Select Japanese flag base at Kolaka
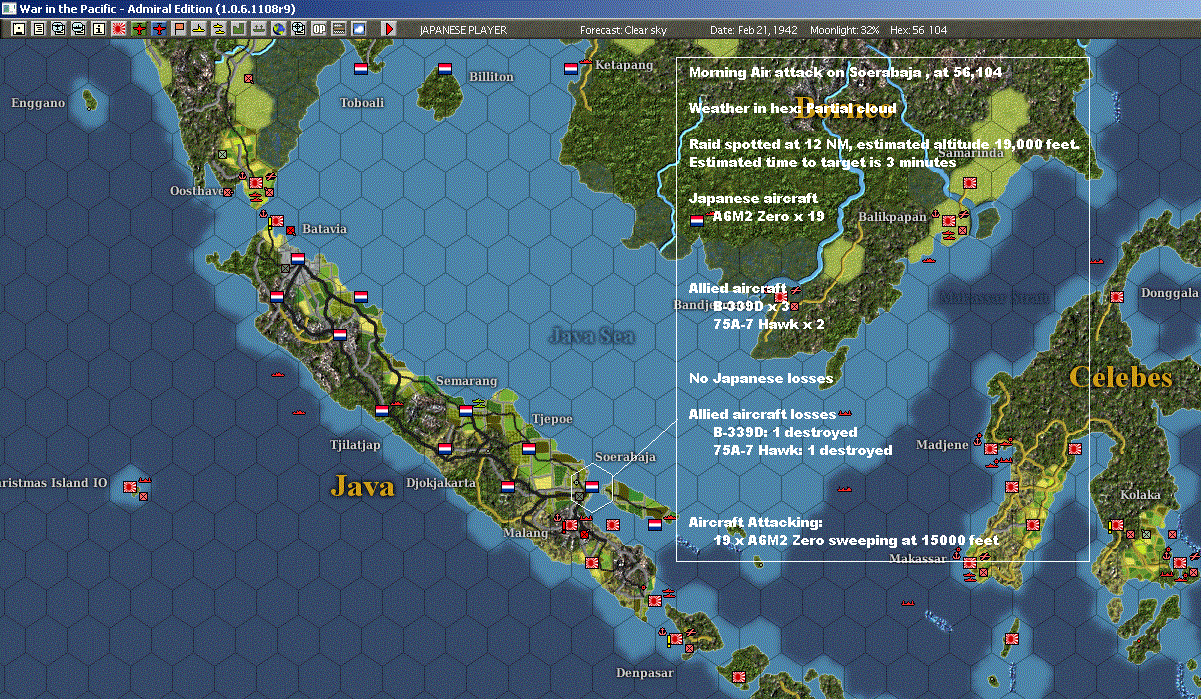Image resolution: width=1201 pixels, height=699 pixels. click(x=1117, y=524)
